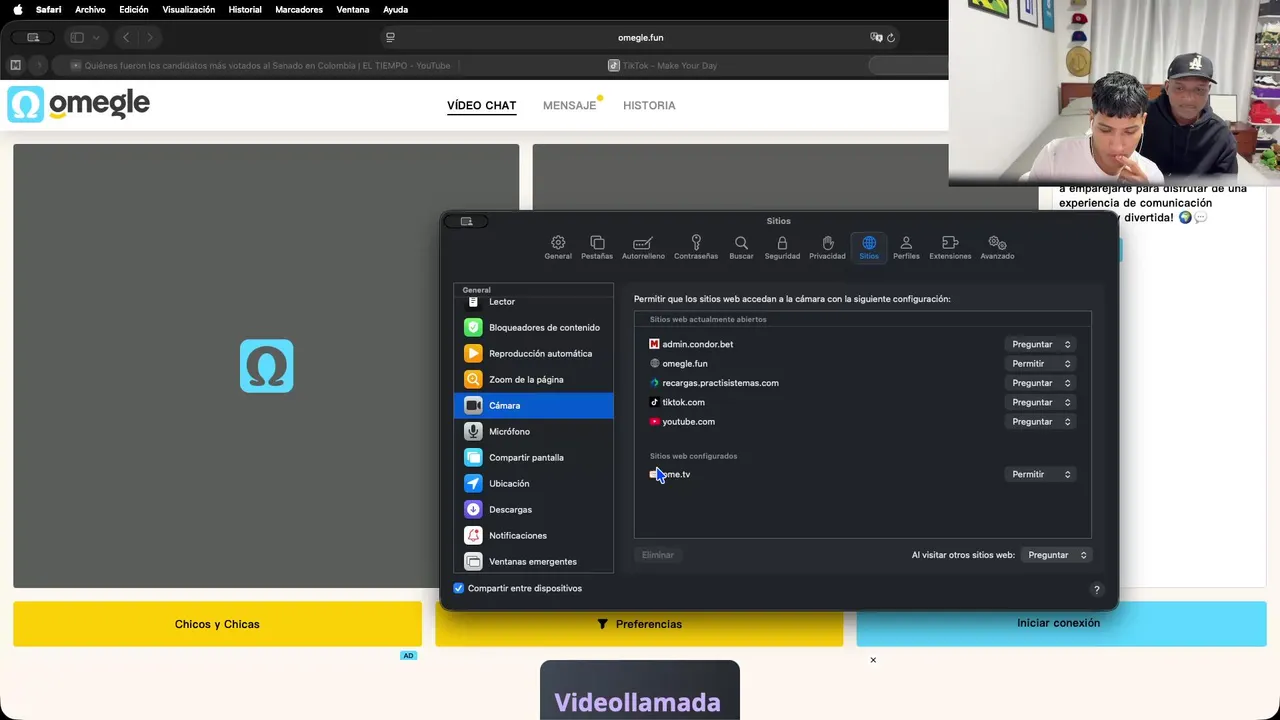The image size is (1280, 720).
Task: Close the Videollamada ad
Action: tap(873, 660)
